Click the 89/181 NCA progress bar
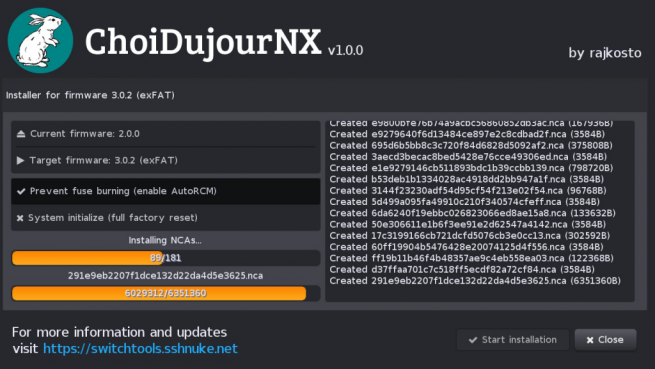The width and height of the screenshot is (655, 369). tap(165, 258)
